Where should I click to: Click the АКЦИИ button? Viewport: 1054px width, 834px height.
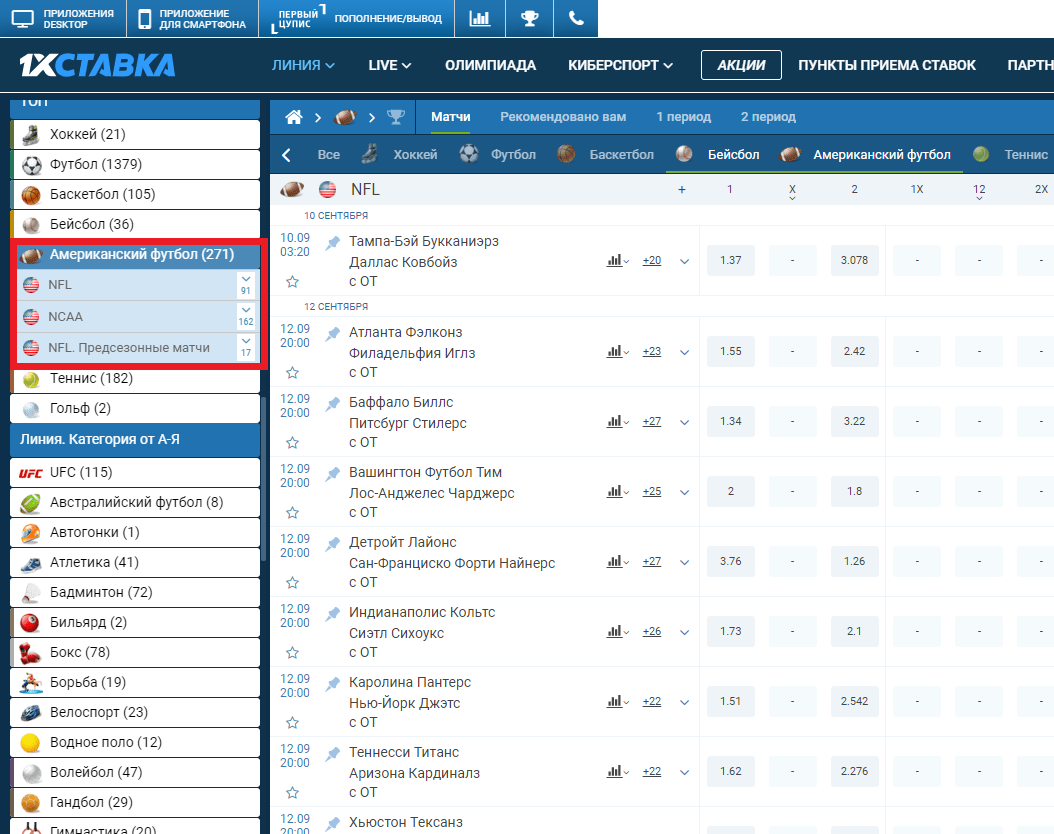741,65
